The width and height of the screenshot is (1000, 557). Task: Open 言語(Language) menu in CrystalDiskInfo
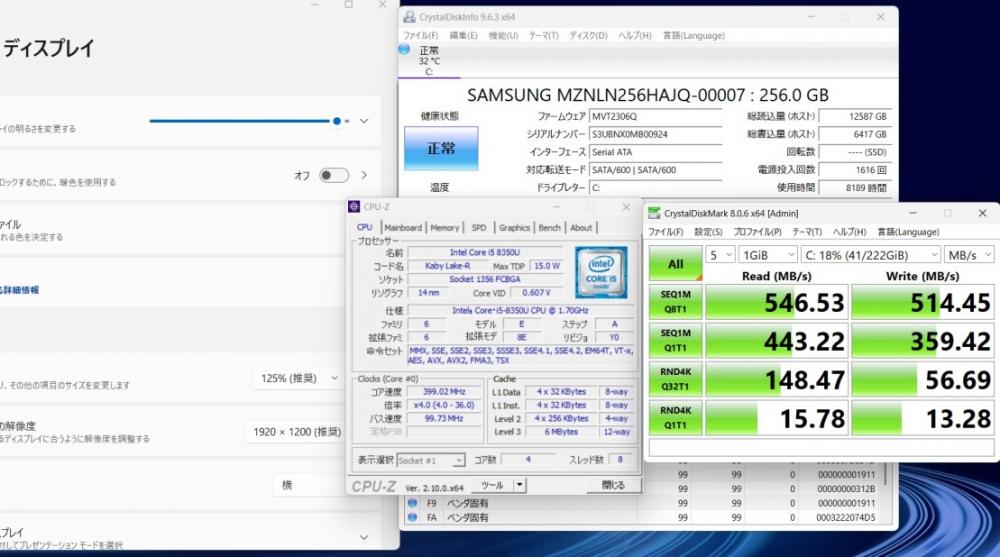[694, 36]
